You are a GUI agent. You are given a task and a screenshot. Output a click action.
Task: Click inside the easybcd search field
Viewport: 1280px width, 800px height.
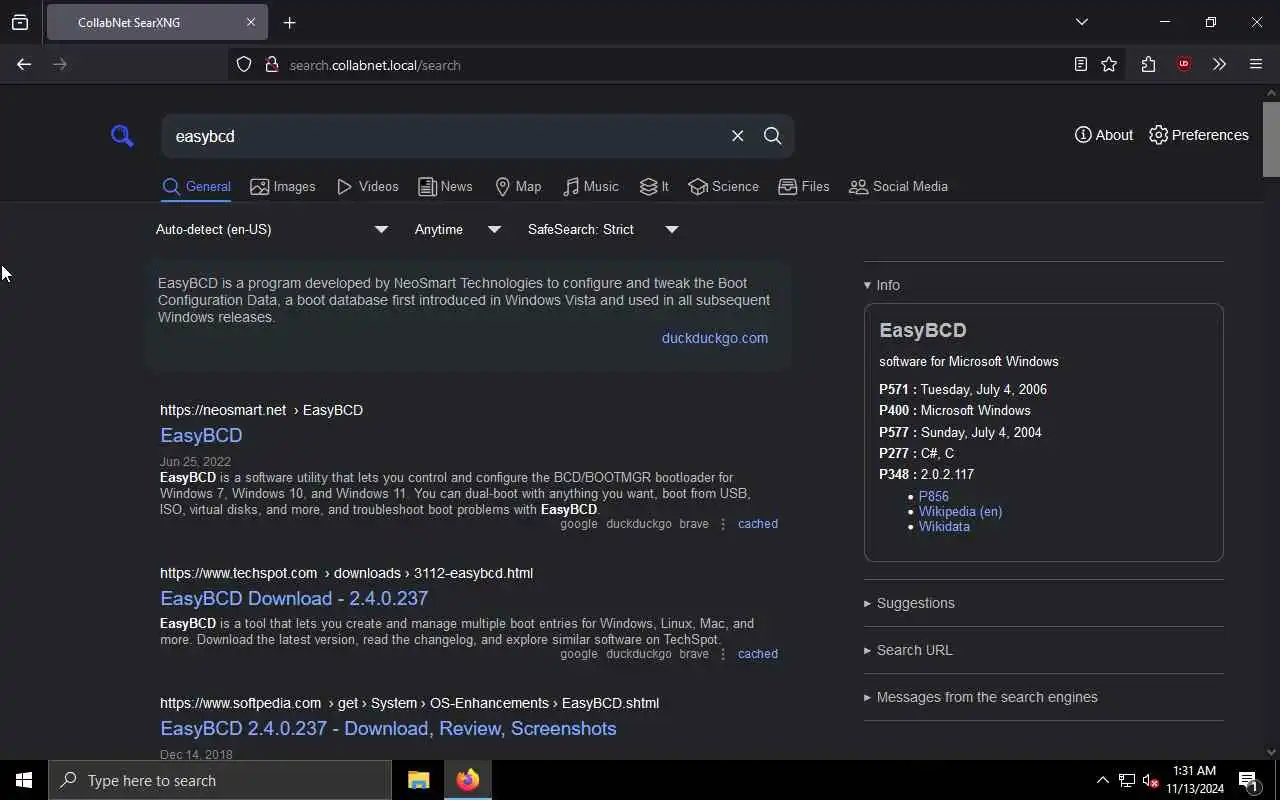[445, 136]
